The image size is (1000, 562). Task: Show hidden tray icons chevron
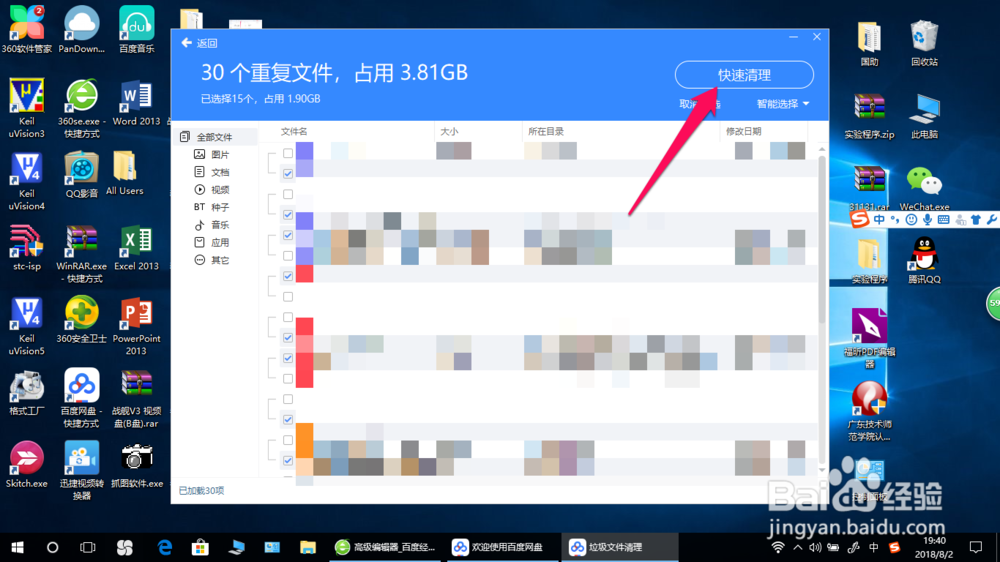click(x=798, y=547)
